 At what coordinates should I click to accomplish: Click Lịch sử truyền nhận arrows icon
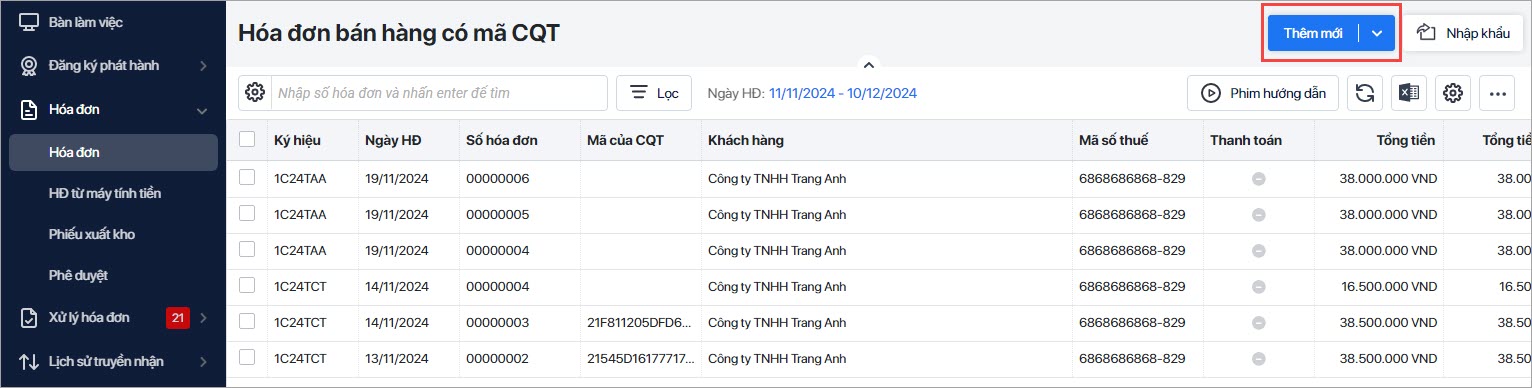(29, 361)
